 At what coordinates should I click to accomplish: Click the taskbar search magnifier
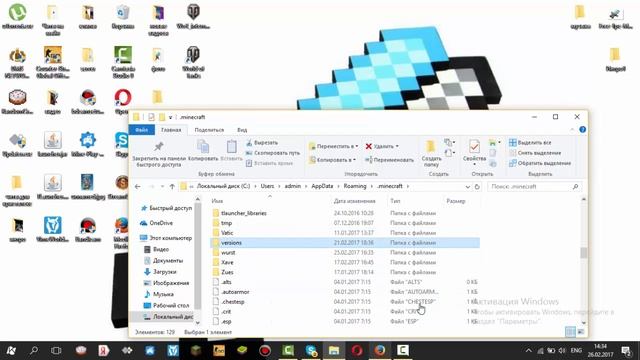click(34, 350)
